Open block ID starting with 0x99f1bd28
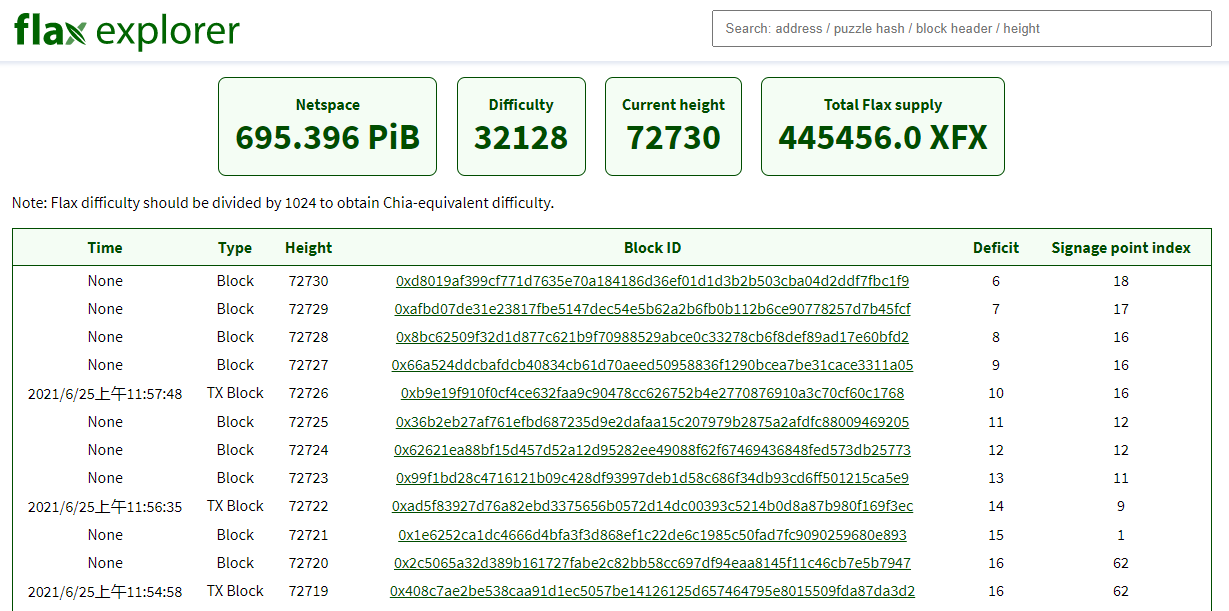The width and height of the screenshot is (1229, 611). pos(652,478)
